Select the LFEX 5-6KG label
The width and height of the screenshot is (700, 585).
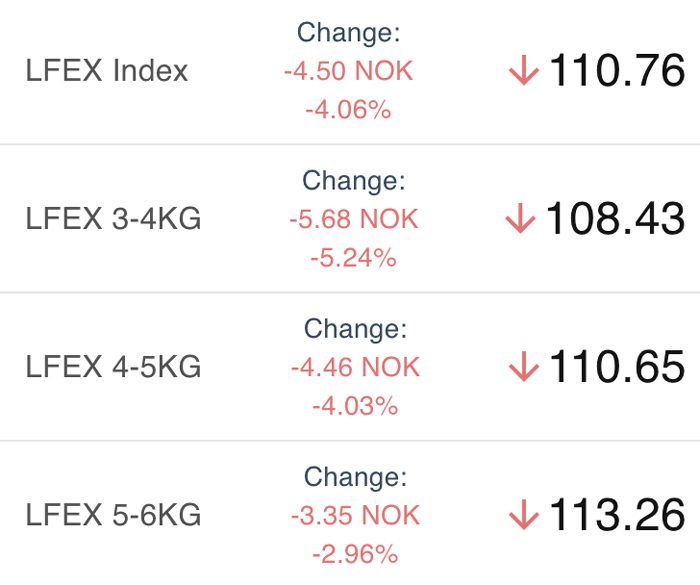pos(113,515)
